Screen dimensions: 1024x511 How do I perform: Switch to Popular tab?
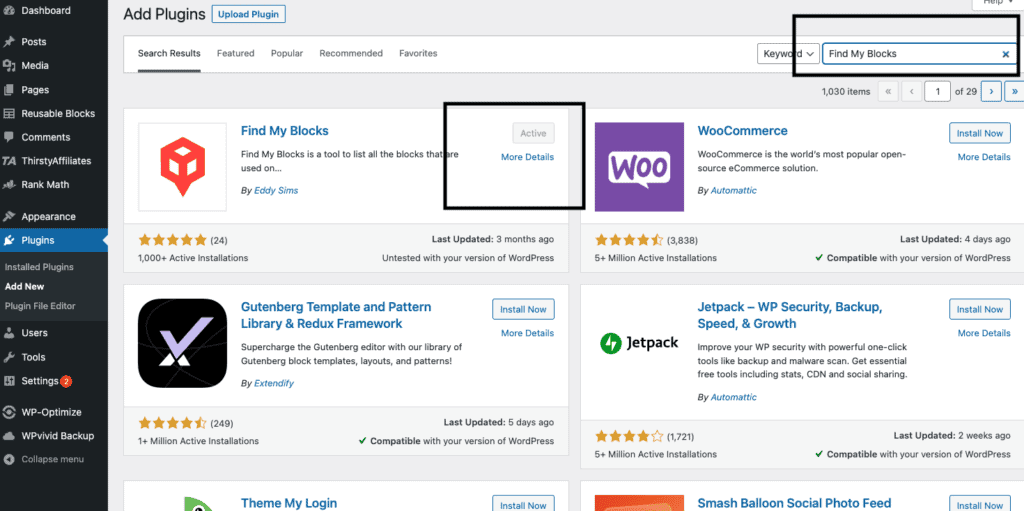[x=287, y=54]
